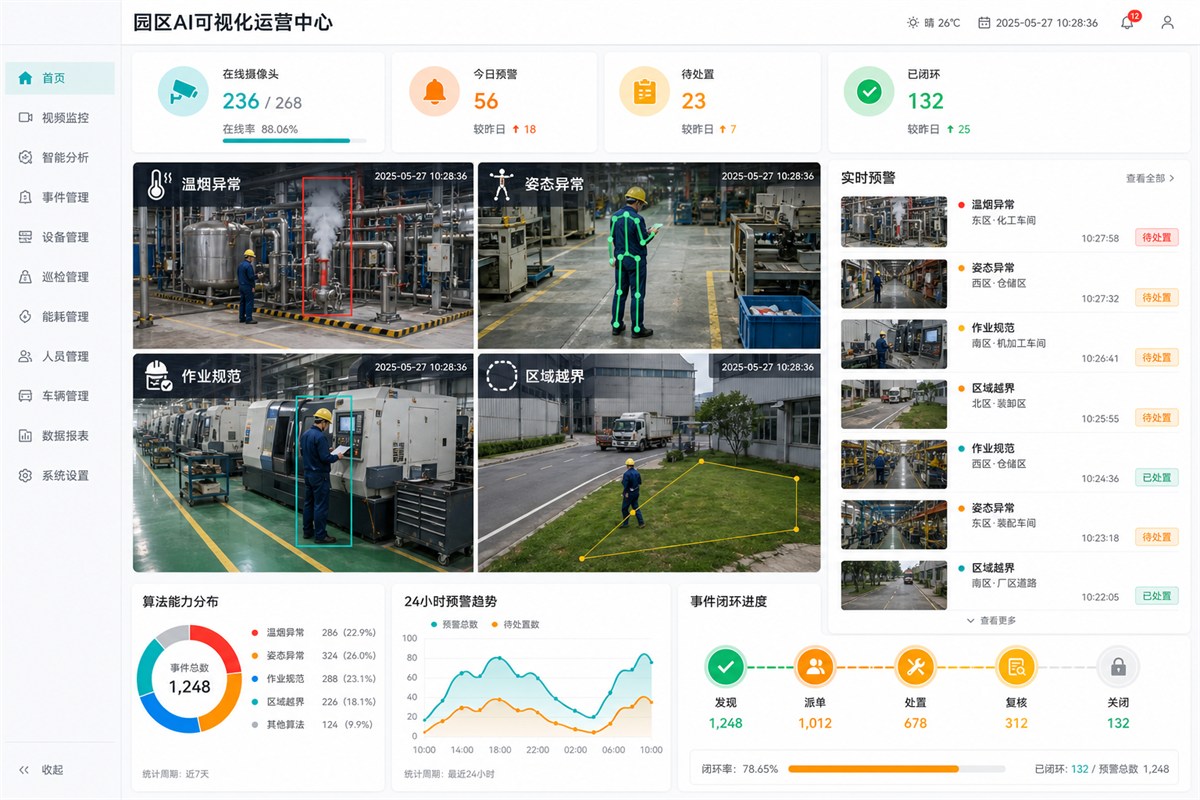Click the 闭环率 78.65% progress bar
This screenshot has height=800, width=1200.
tap(897, 769)
